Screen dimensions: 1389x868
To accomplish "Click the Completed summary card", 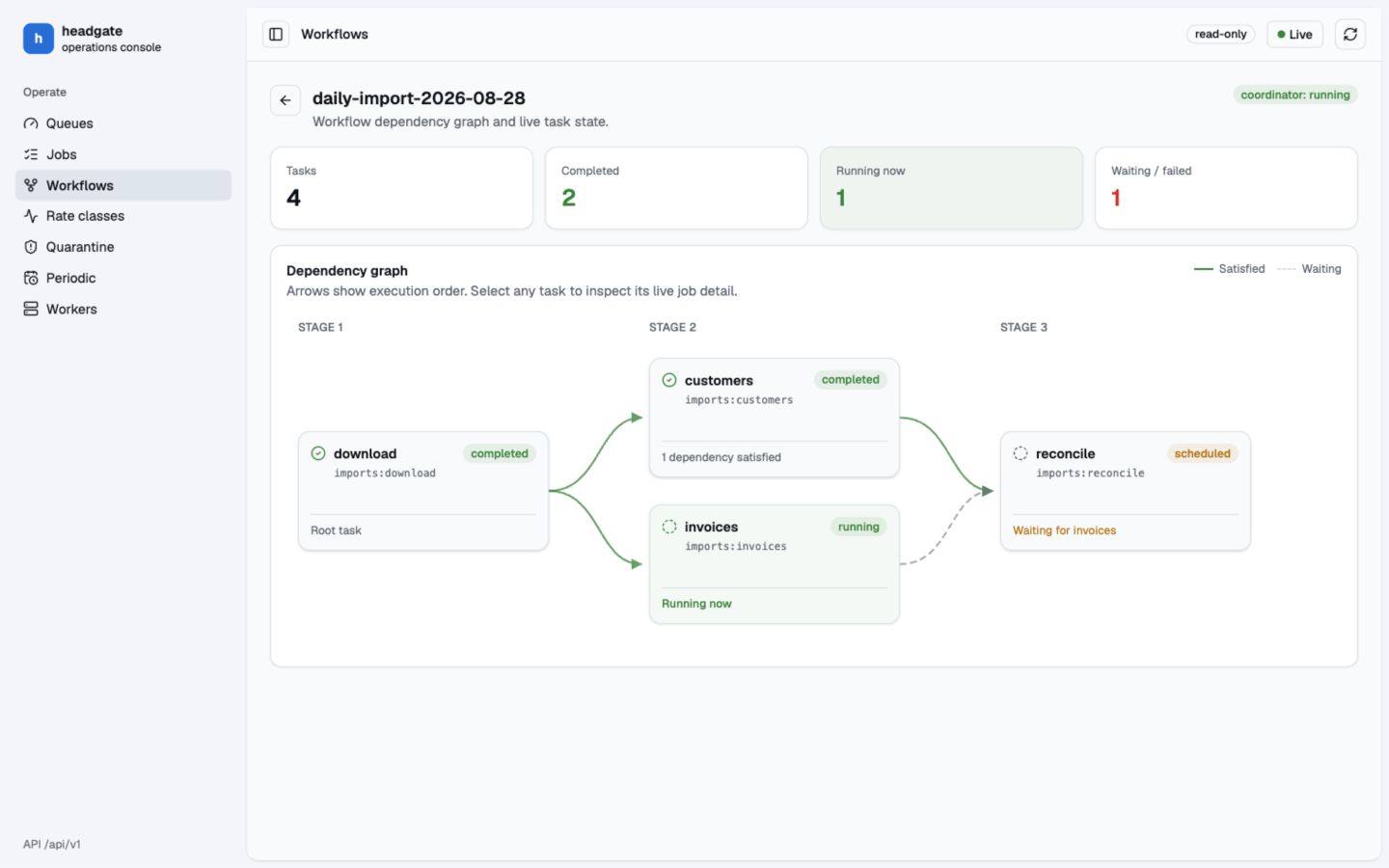I will coord(676,188).
